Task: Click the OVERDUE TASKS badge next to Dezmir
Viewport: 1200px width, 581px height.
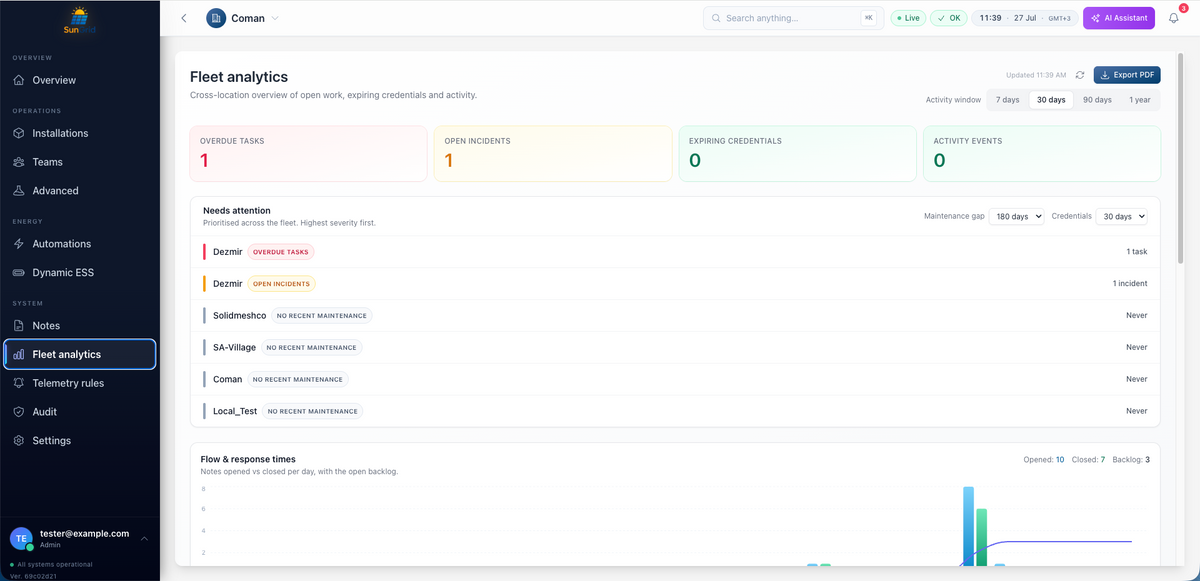Action: (281, 252)
